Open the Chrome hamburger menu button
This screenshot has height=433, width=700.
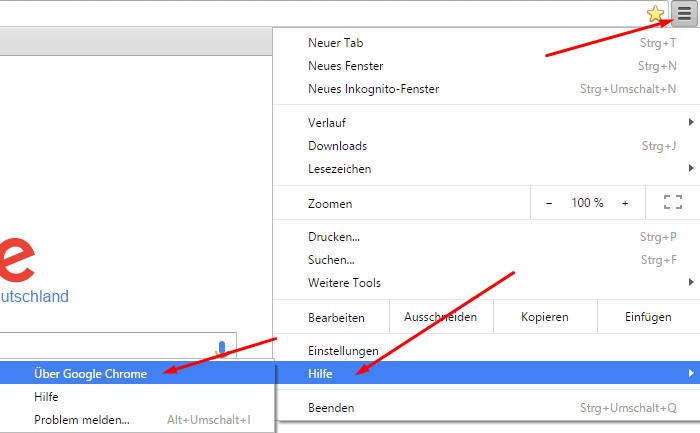click(684, 14)
